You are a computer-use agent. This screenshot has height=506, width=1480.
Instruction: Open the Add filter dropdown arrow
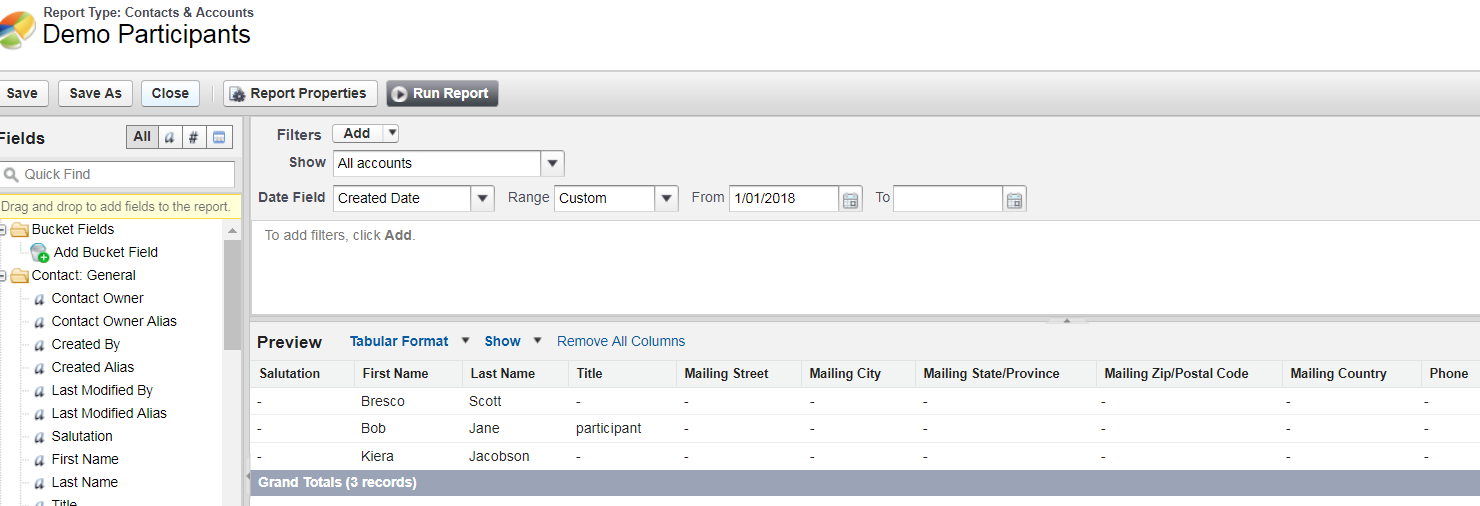click(x=391, y=133)
